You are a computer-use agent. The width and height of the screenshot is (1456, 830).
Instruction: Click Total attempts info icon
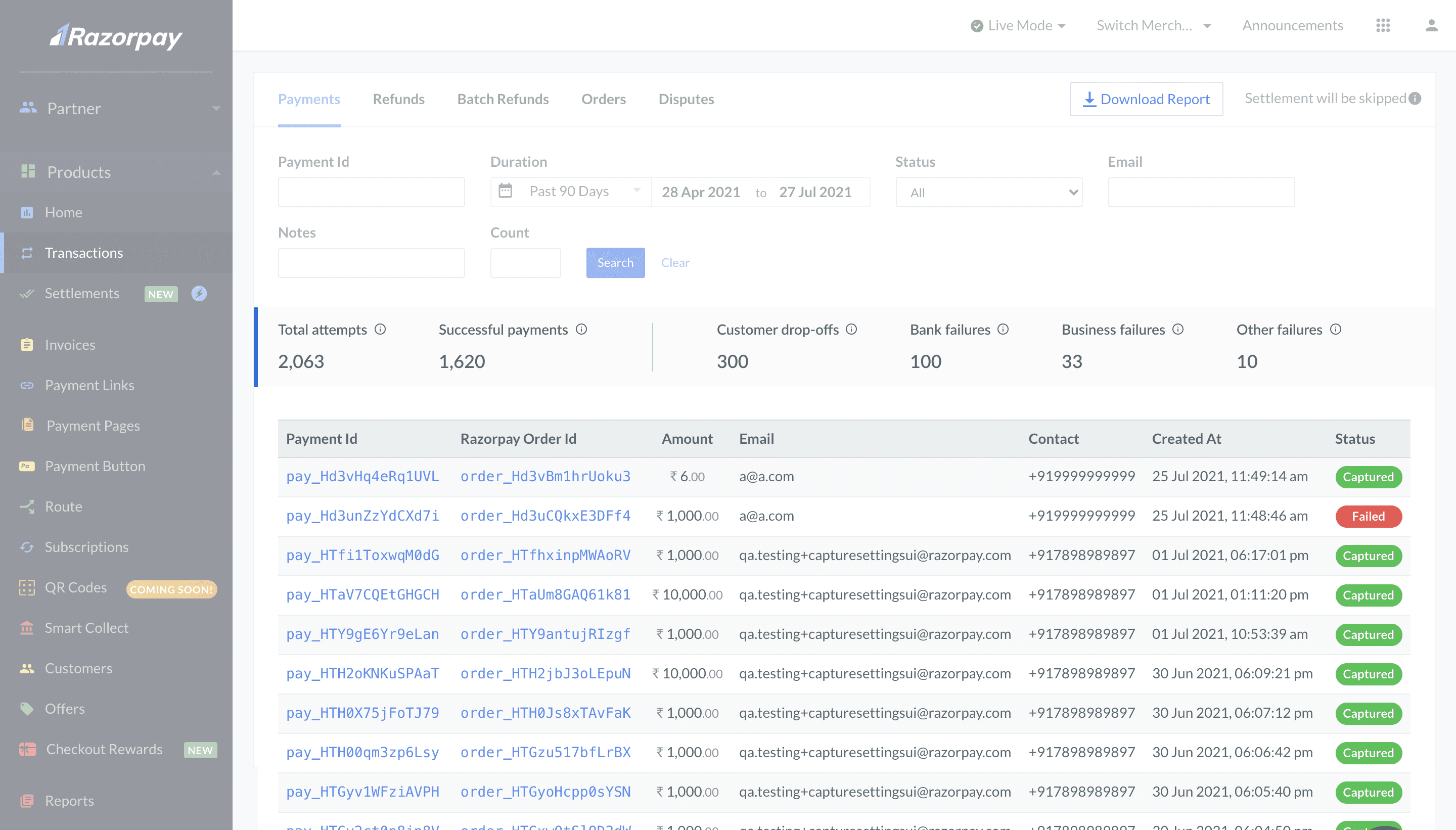coord(380,330)
